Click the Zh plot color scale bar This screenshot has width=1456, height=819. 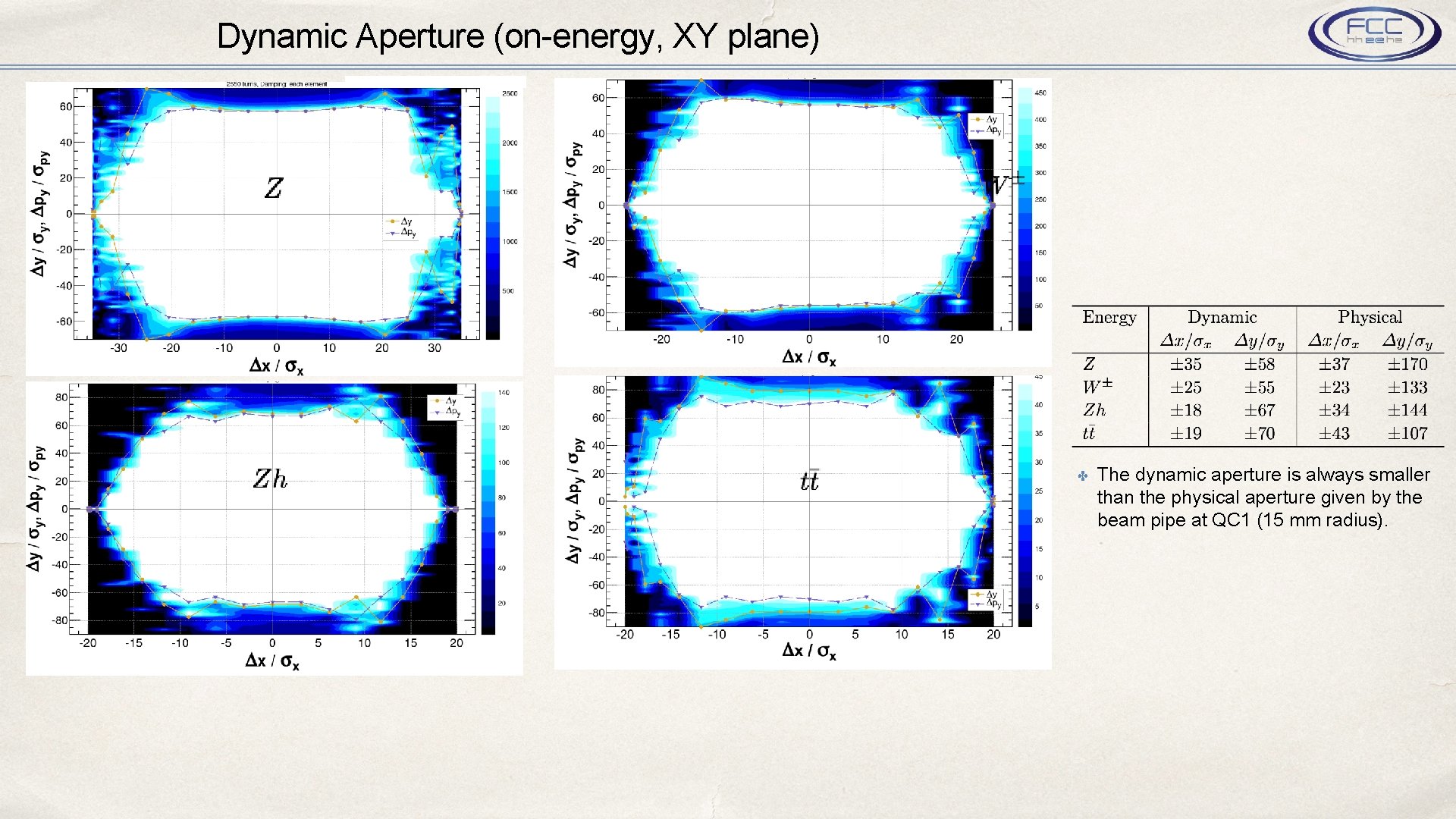click(488, 512)
